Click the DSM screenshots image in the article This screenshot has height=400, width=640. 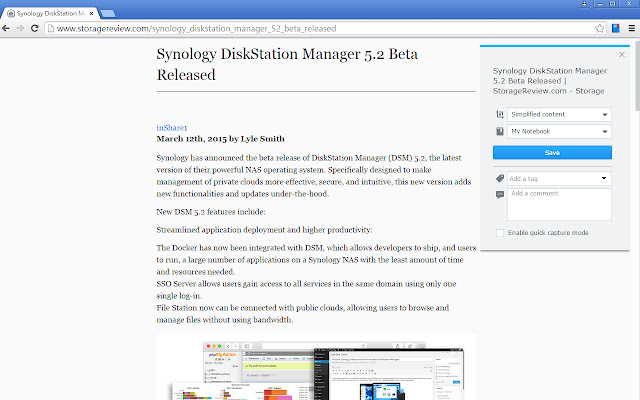click(316, 367)
